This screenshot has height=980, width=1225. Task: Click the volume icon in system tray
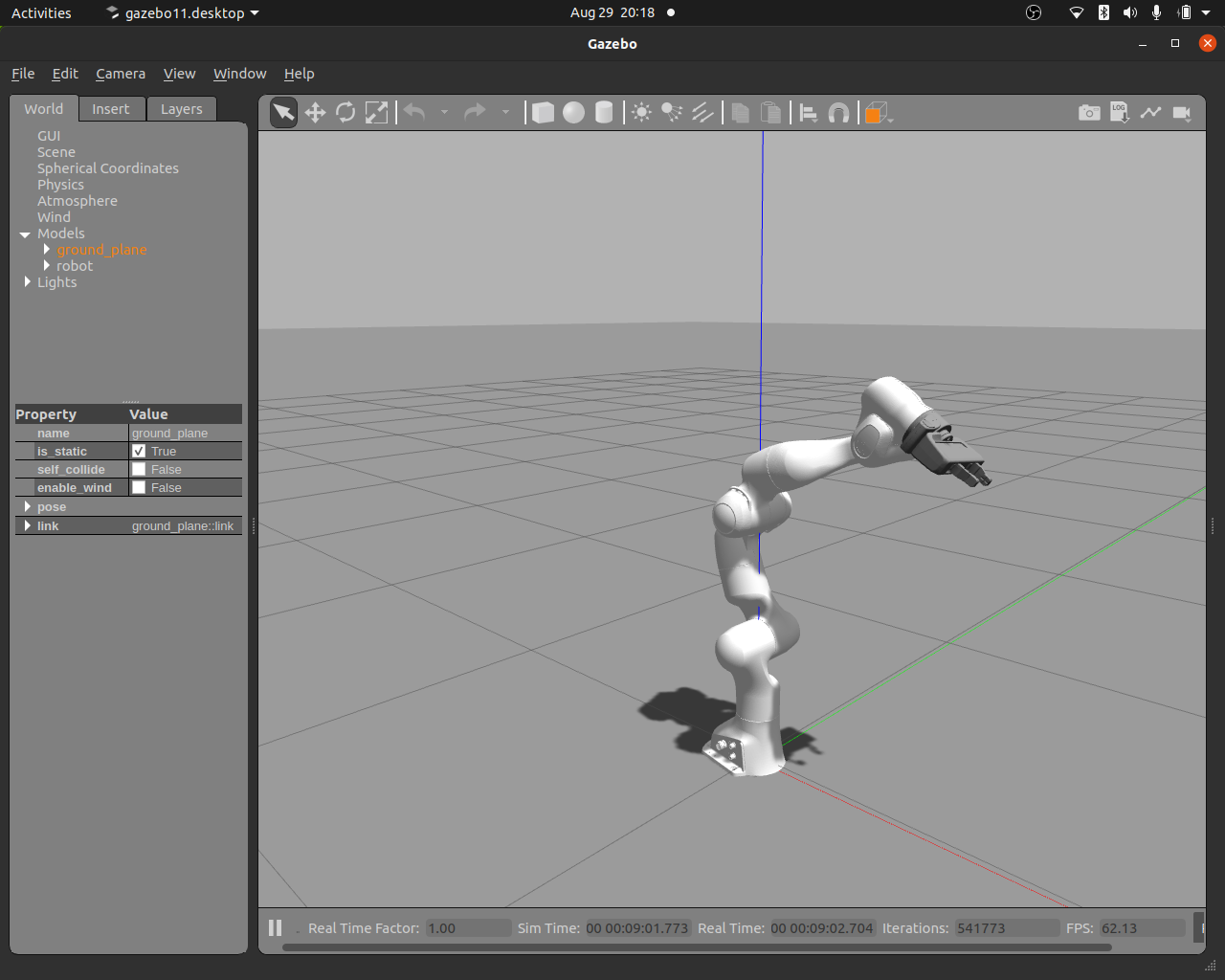point(1130,13)
